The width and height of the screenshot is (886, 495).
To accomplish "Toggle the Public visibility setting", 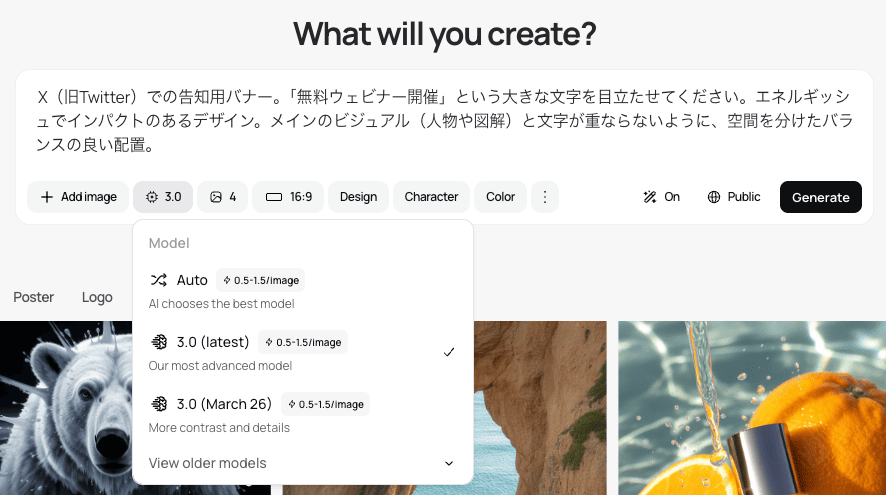I will point(733,197).
